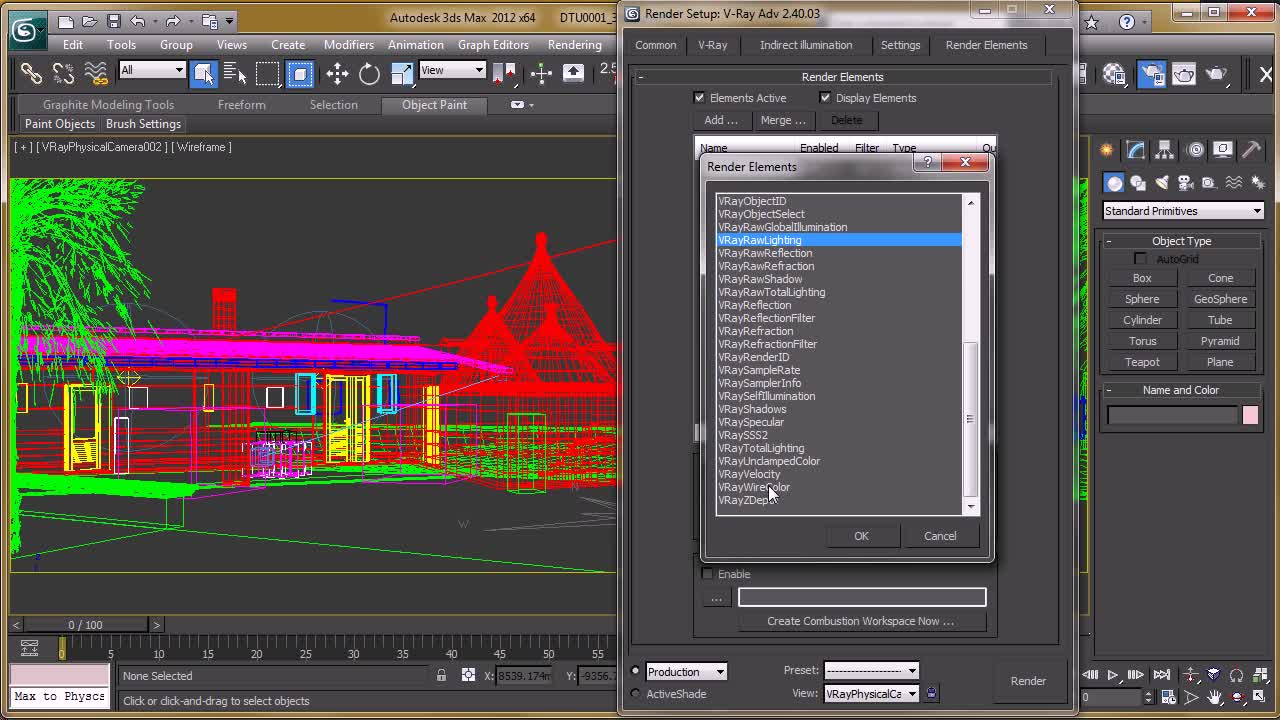This screenshot has height=720, width=1280.
Task: Open Select by Name list icon
Action: pos(235,73)
